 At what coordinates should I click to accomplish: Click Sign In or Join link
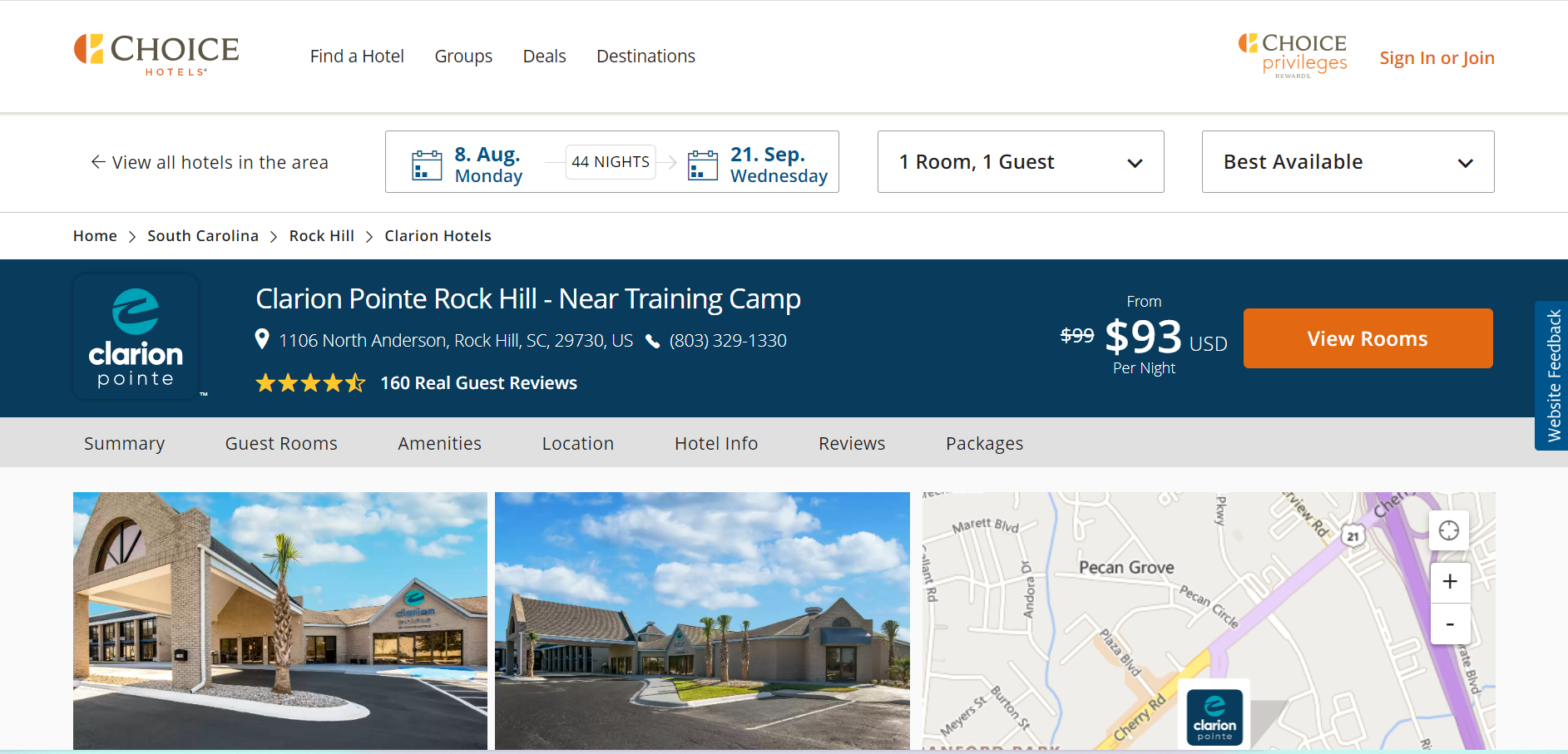1437,58
